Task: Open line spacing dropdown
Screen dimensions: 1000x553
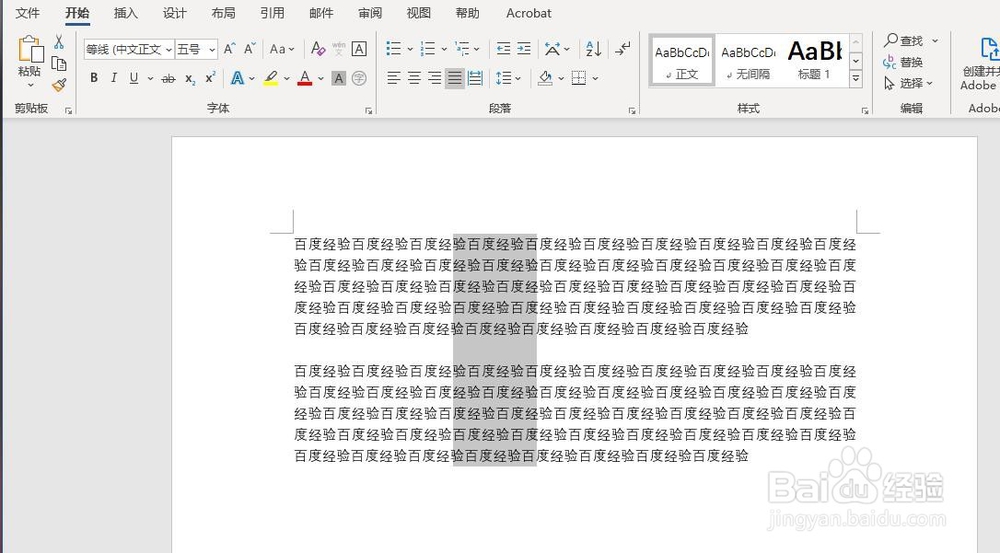Action: [508, 78]
